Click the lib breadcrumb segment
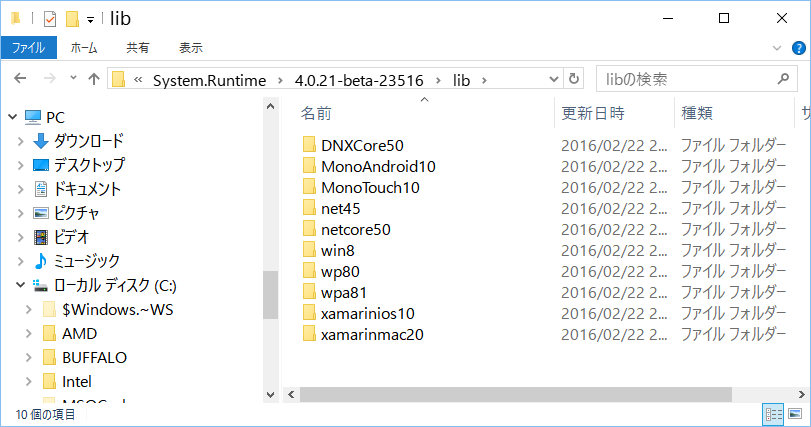Screen dimensions: 811x427 (x=461, y=80)
